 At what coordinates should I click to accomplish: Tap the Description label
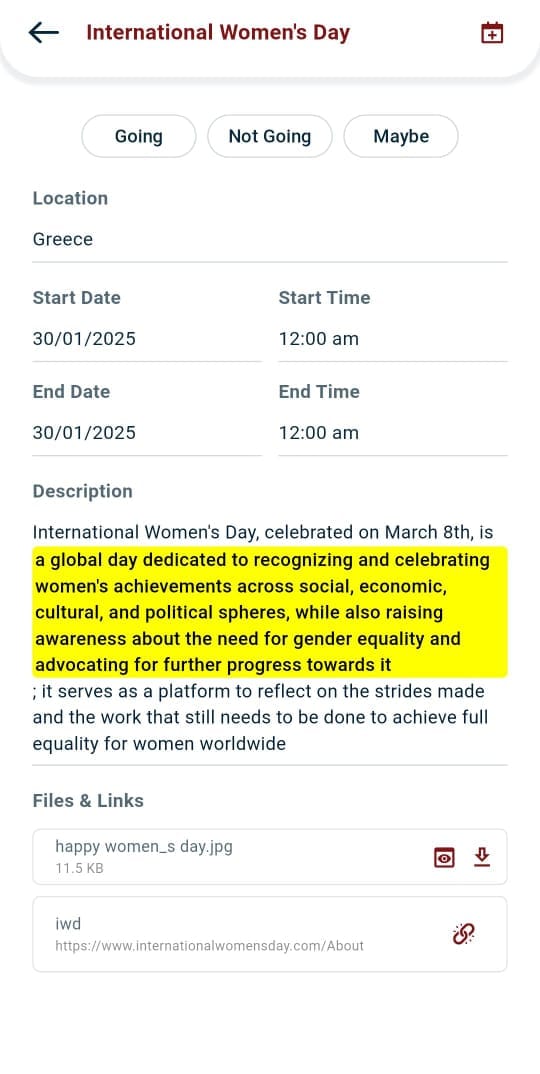pyautogui.click(x=83, y=492)
